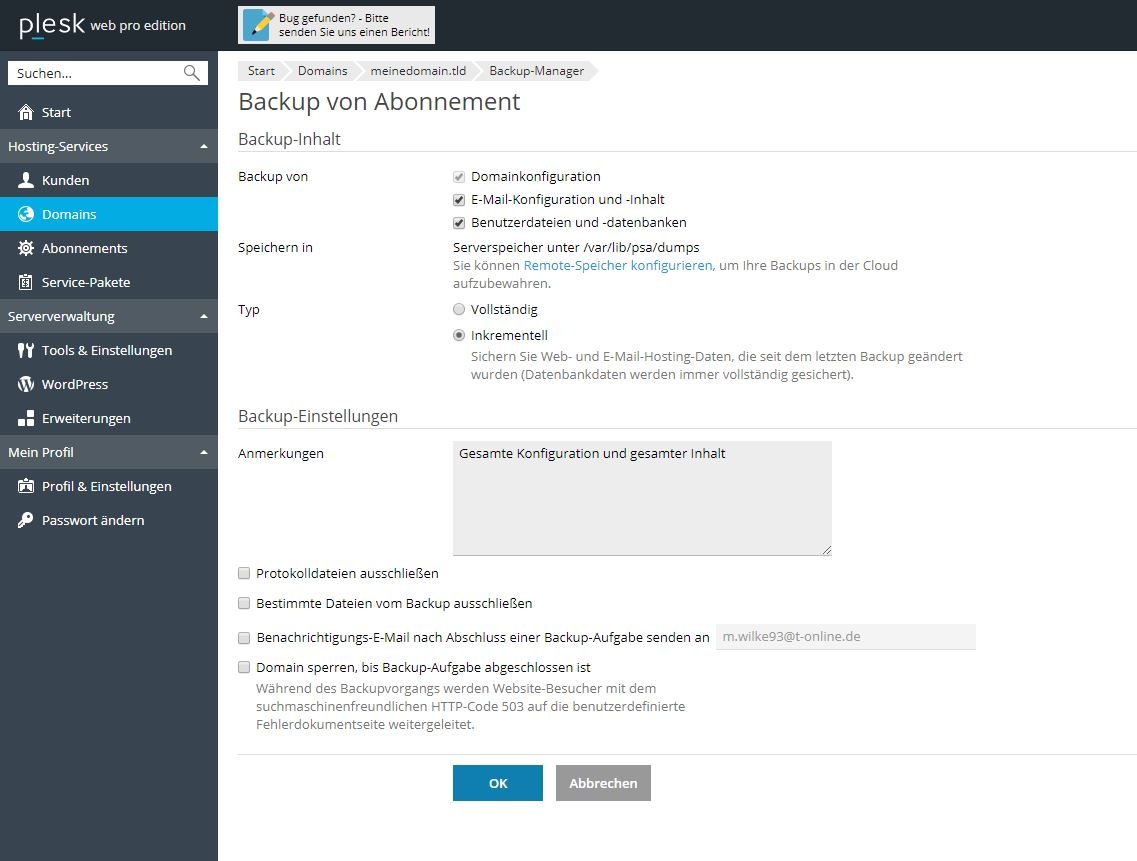Image resolution: width=1137 pixels, height=861 pixels.
Task: Open Tools & Einstellungen menu item
Action: tap(109, 350)
